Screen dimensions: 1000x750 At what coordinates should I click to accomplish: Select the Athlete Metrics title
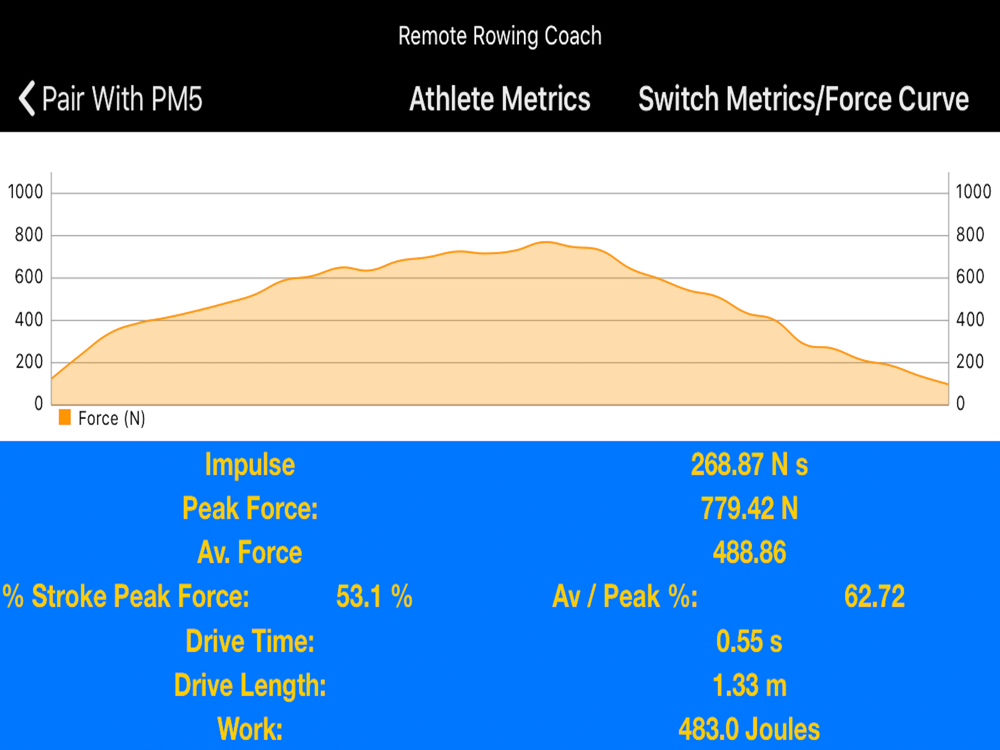click(x=500, y=99)
